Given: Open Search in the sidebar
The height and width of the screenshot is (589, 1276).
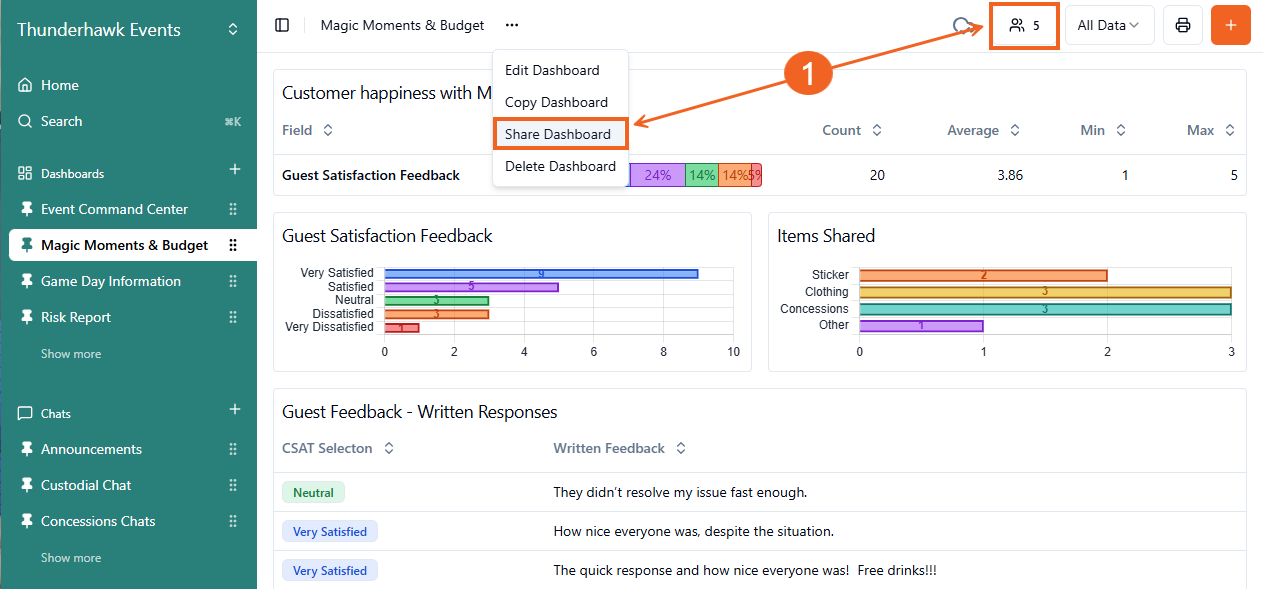Looking at the screenshot, I should pos(61,121).
